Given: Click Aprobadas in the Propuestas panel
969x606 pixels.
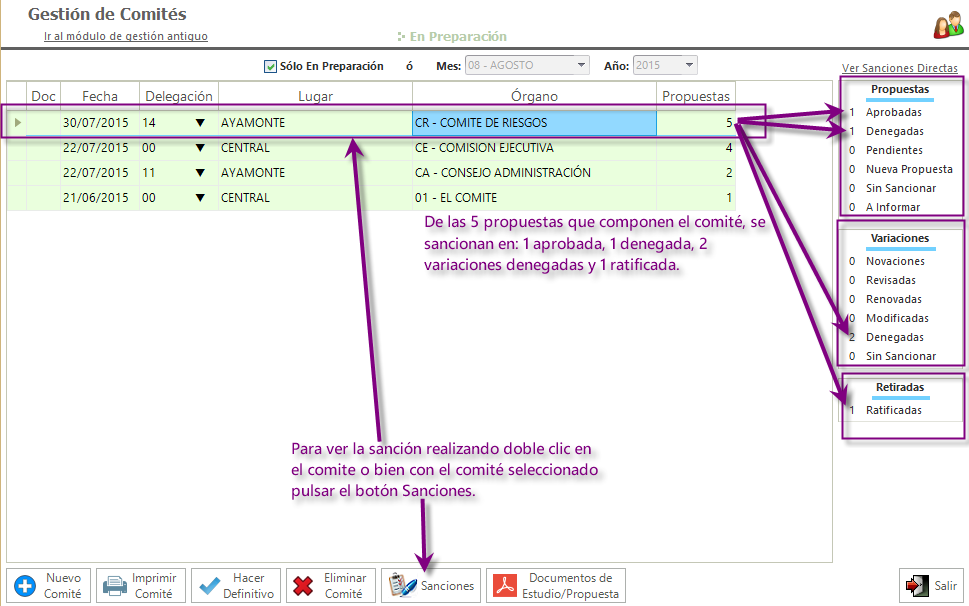Looking at the screenshot, I should point(894,112).
